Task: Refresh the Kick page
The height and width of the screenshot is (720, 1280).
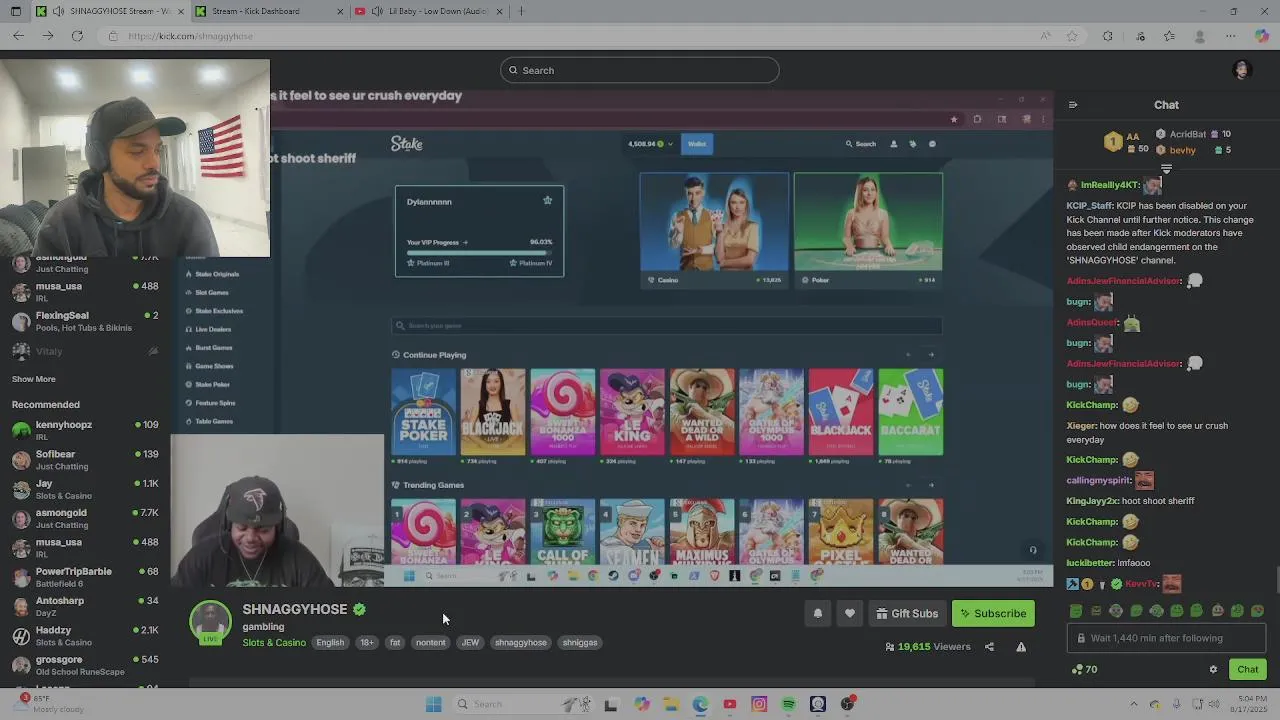Action: pyautogui.click(x=77, y=36)
